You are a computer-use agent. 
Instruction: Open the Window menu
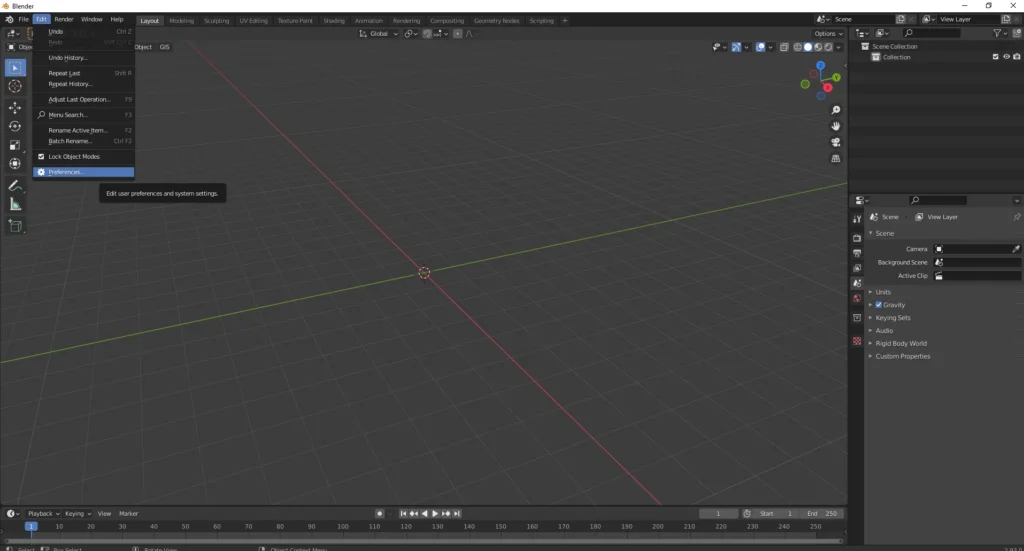coord(91,20)
